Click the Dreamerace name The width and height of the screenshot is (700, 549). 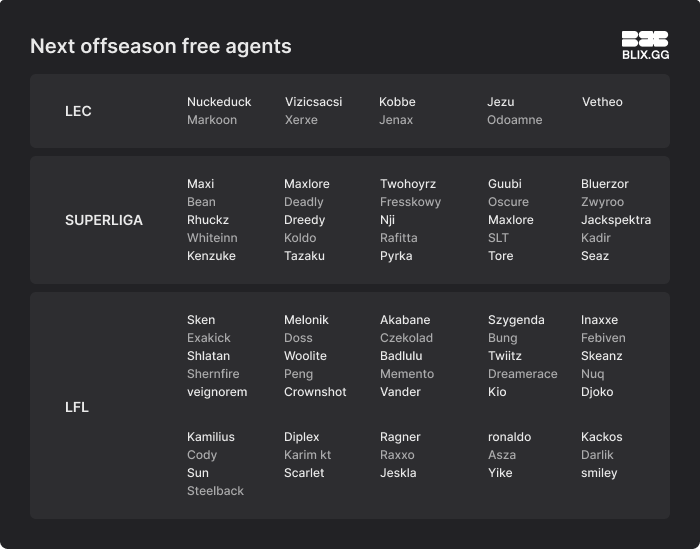click(523, 374)
